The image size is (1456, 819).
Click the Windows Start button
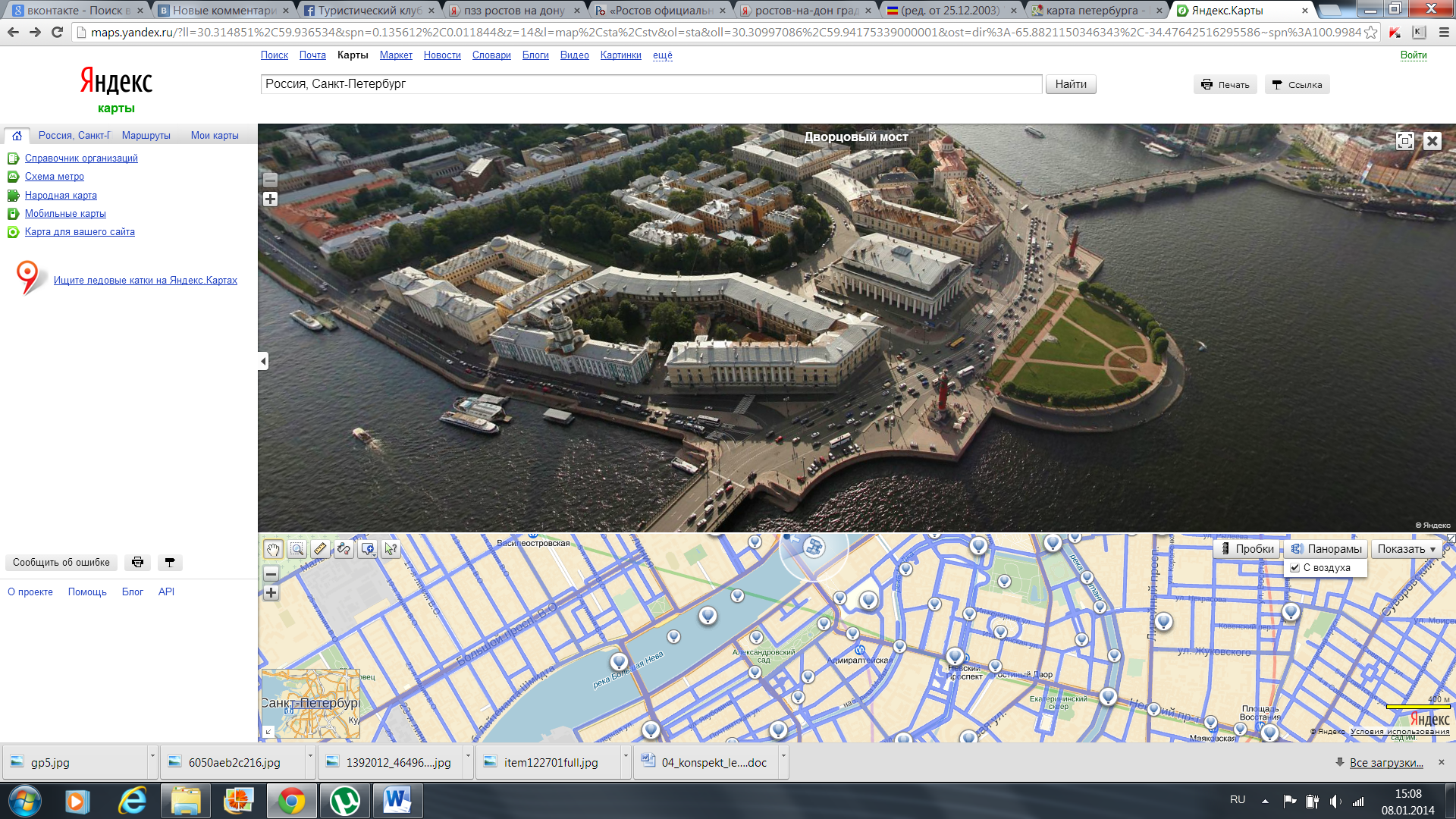[x=24, y=801]
